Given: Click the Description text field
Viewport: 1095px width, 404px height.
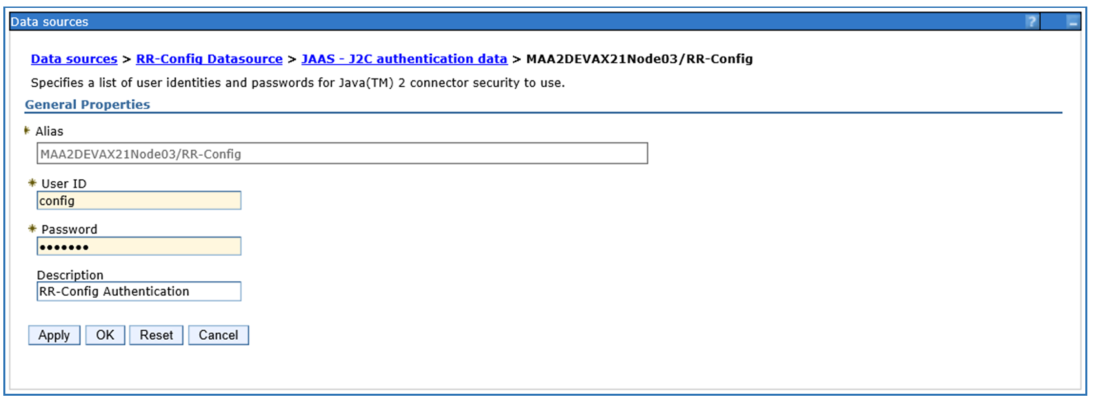Looking at the screenshot, I should click(138, 291).
